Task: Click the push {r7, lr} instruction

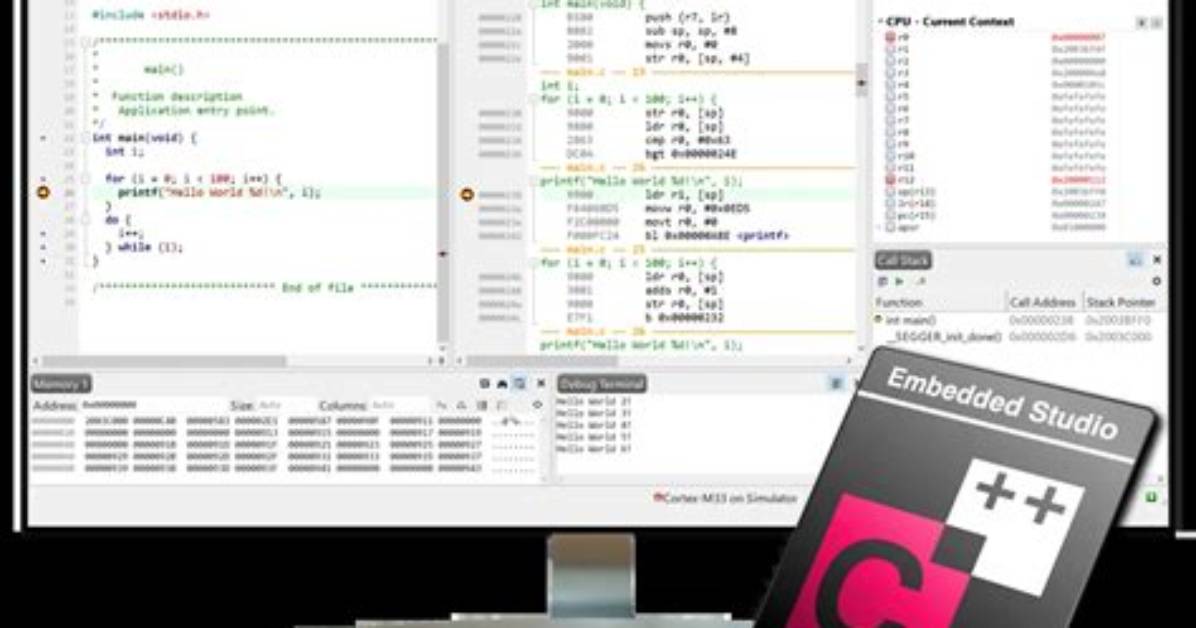Action: [x=687, y=18]
